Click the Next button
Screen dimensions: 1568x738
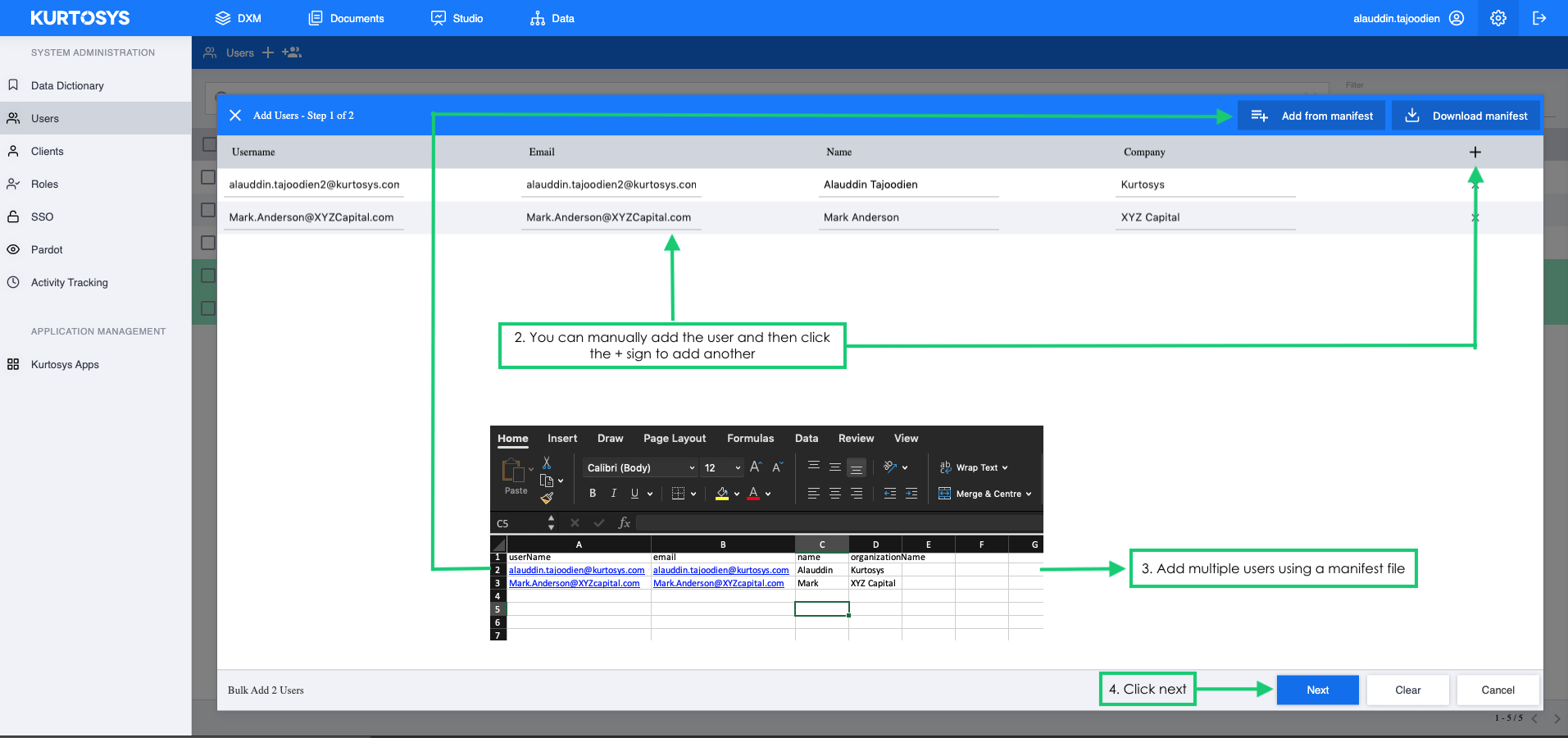1318,690
